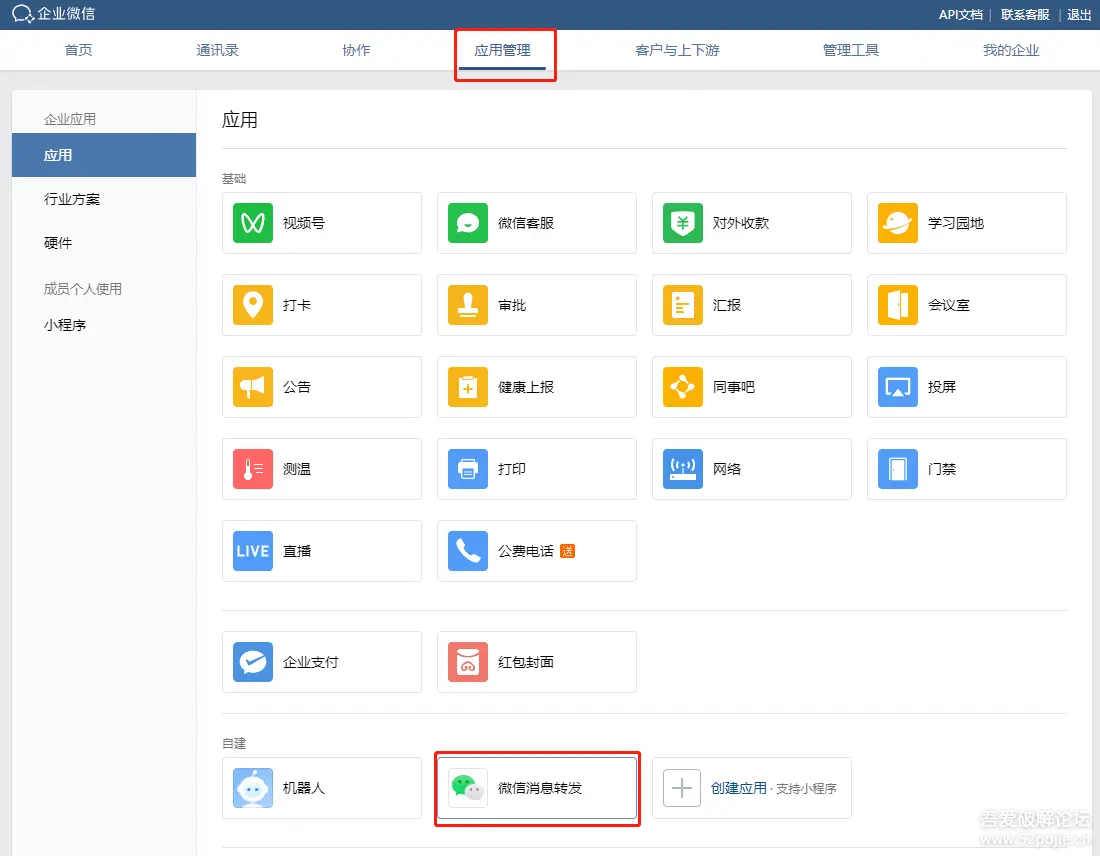Open 小程序 in the left sidebar
The width and height of the screenshot is (1100, 856).
(x=65, y=325)
